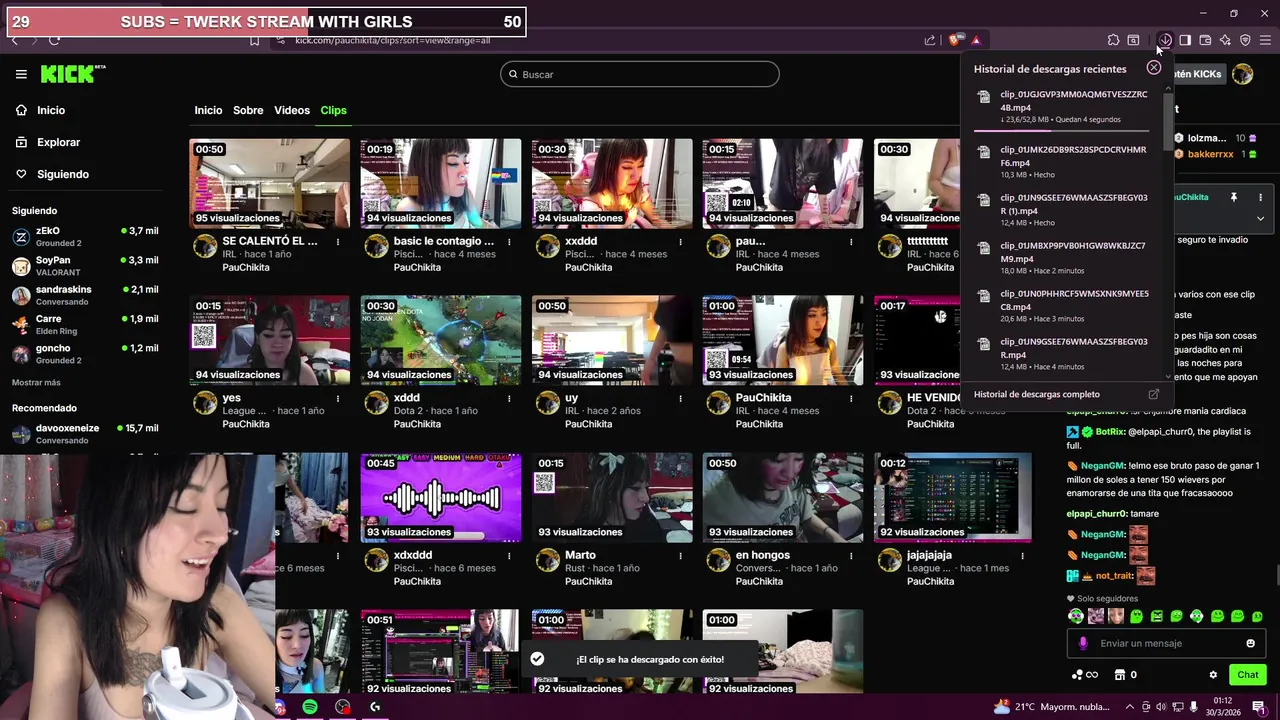Open options menu for xxddd clip
Screen dimensions: 1280x720
681,241
